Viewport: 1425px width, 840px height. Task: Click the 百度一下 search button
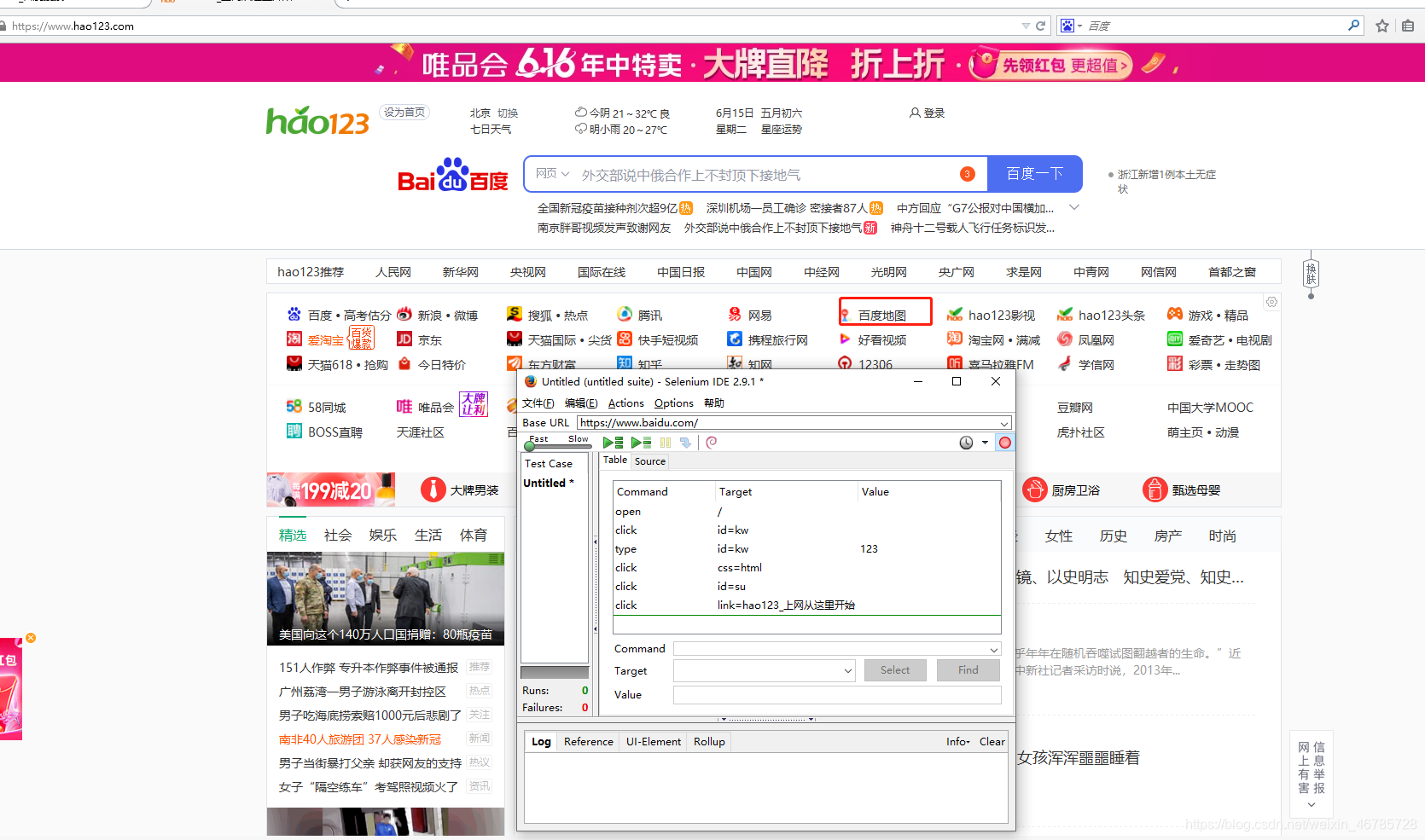[x=1034, y=174]
